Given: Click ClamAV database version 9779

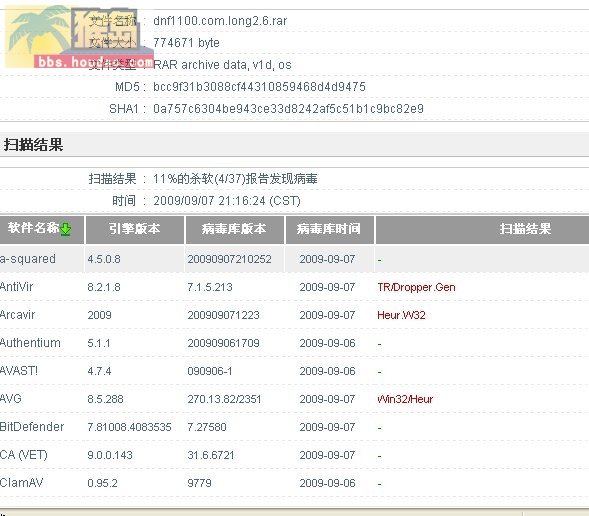Looking at the screenshot, I should (x=199, y=483).
